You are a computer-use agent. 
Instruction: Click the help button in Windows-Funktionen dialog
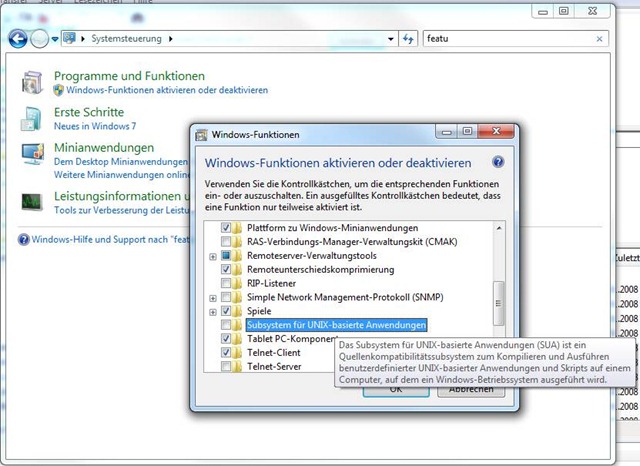[x=498, y=162]
